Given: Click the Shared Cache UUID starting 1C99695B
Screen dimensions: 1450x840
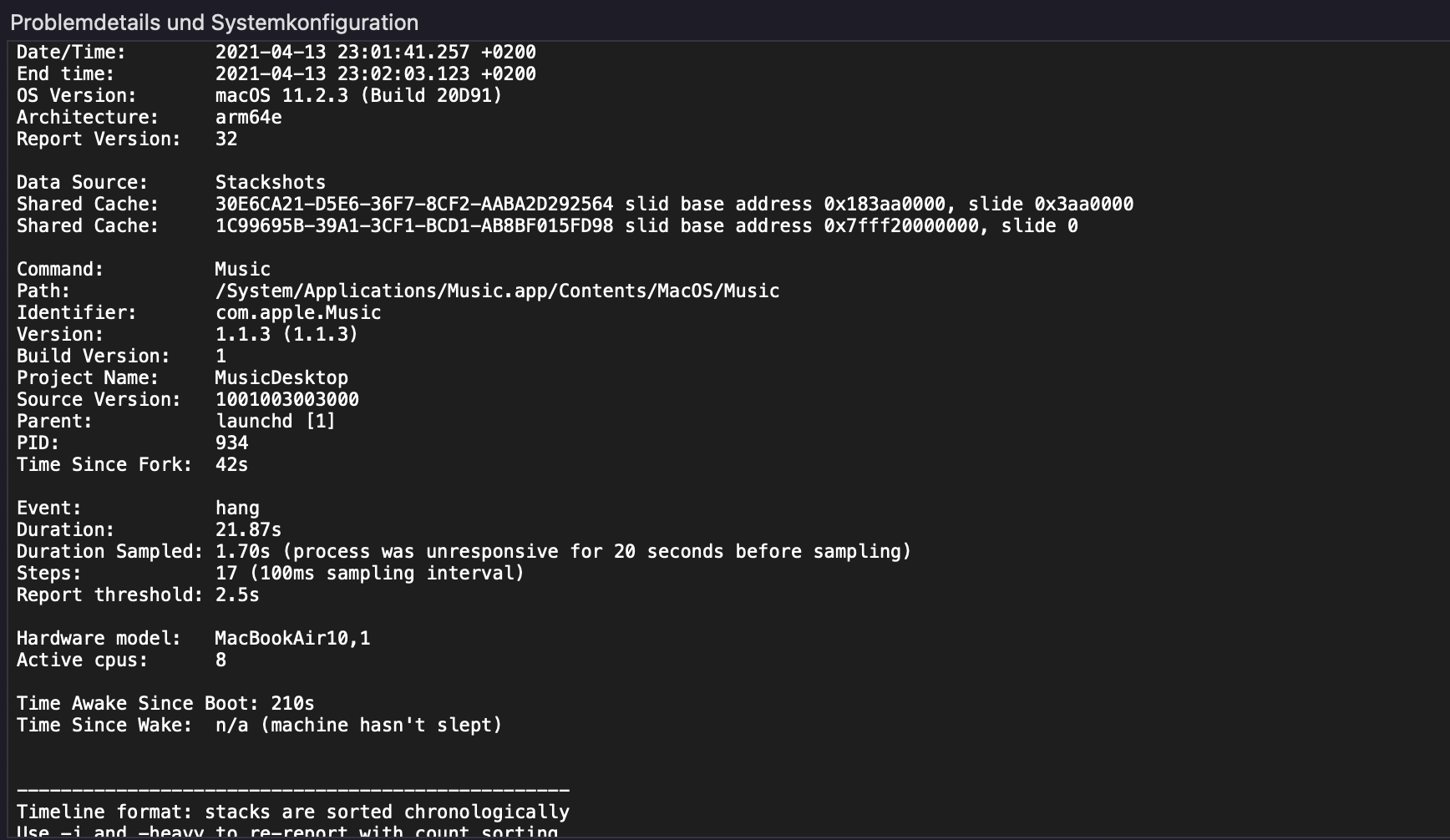Looking at the screenshot, I should (x=413, y=226).
